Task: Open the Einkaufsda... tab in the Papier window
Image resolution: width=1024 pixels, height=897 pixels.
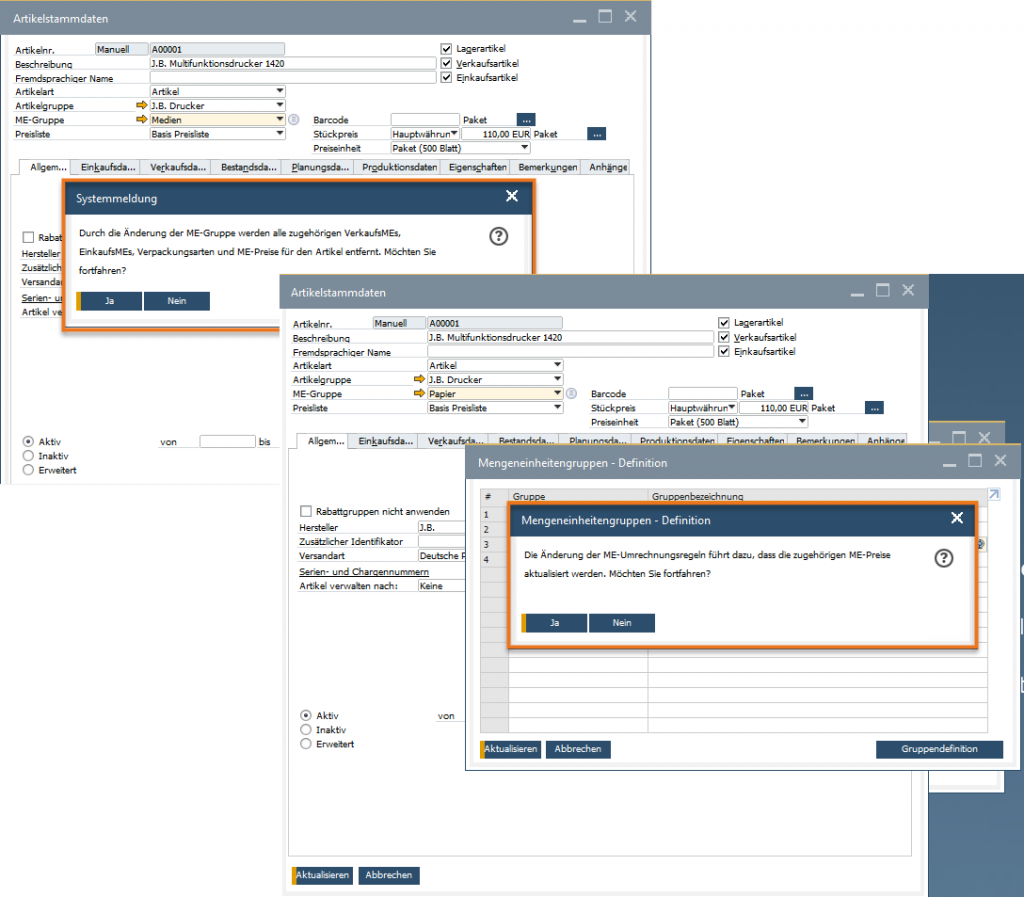Action: click(385, 441)
